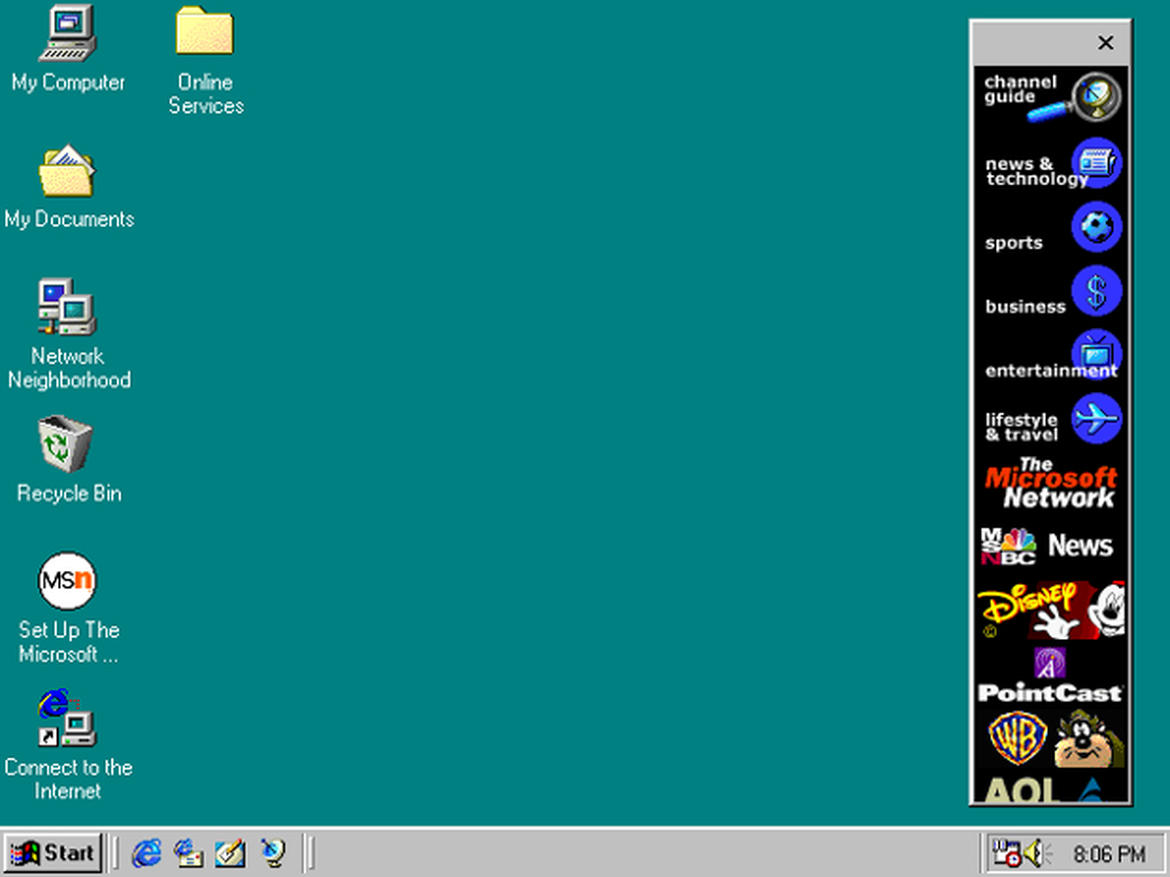Viewport: 1170px width, 877px height.
Task: Click the AOL channel entry
Action: click(1051, 790)
